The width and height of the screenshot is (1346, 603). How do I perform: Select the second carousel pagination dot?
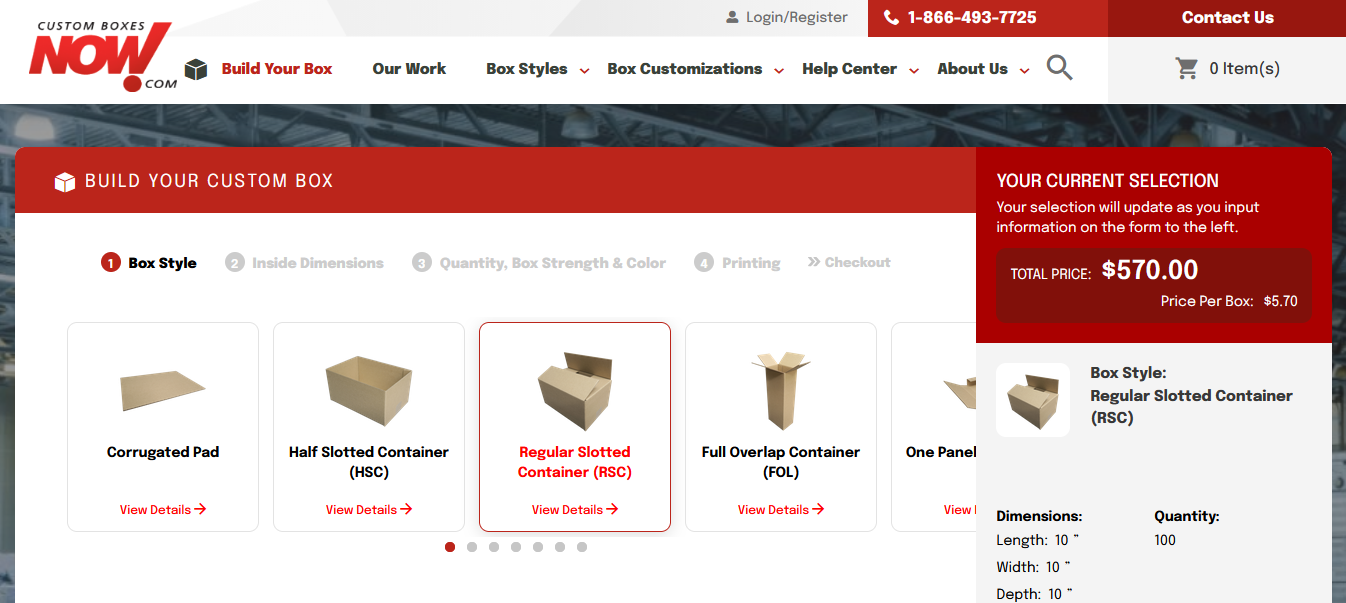click(x=472, y=547)
